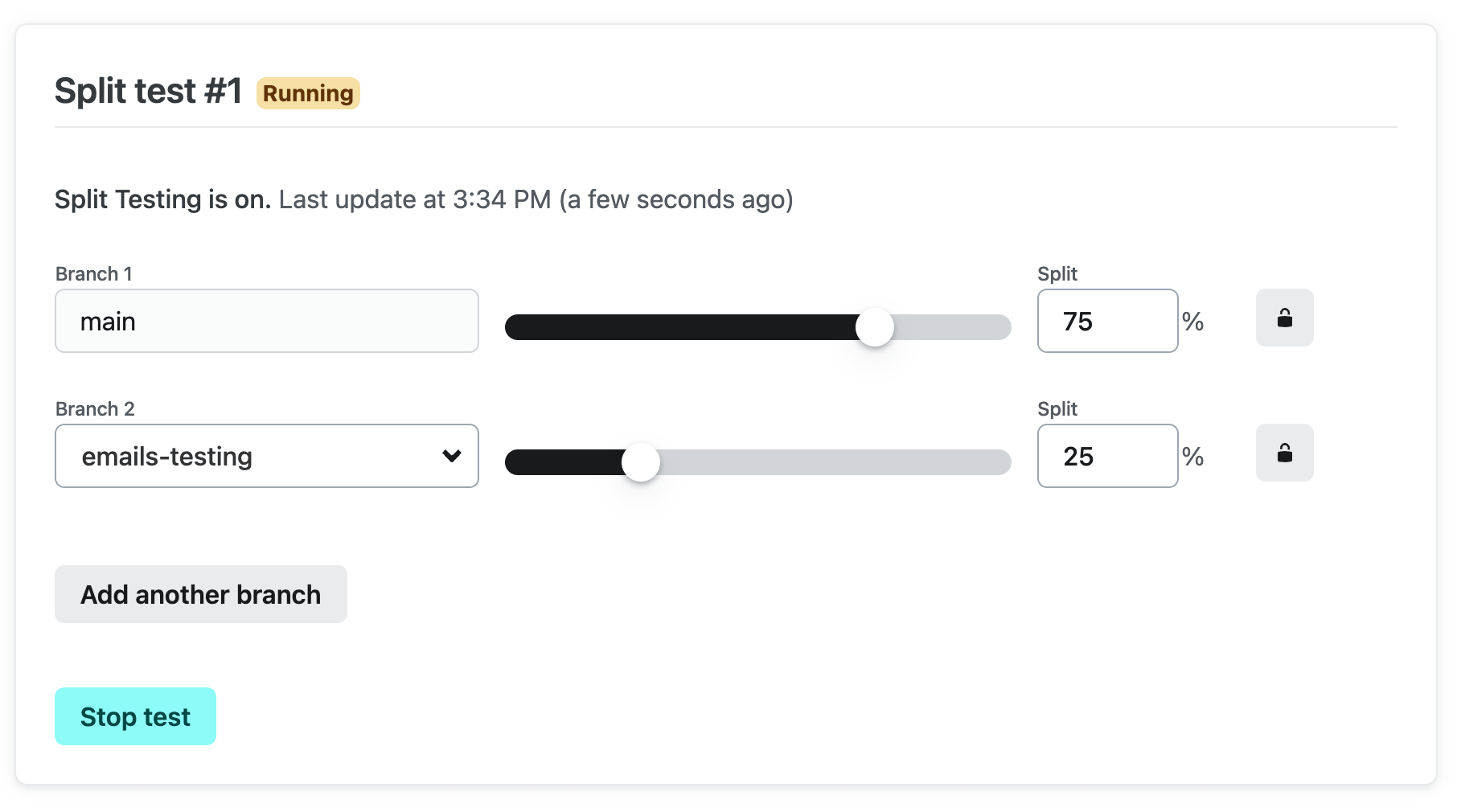The image size is (1457, 812).
Task: Toggle the lock icon for Branch 2 split
Action: tap(1284, 453)
